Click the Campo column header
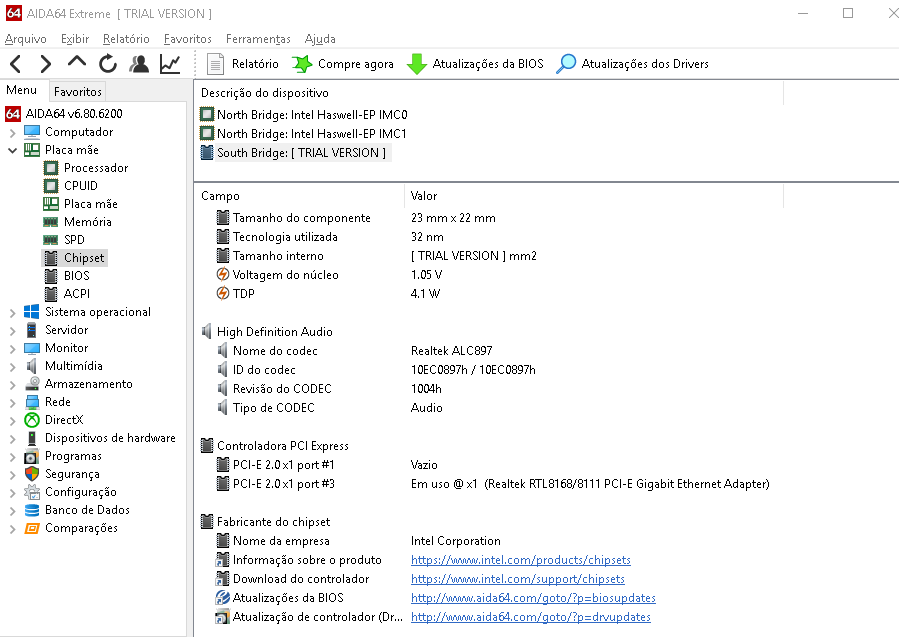899x637 pixels. (x=300, y=196)
